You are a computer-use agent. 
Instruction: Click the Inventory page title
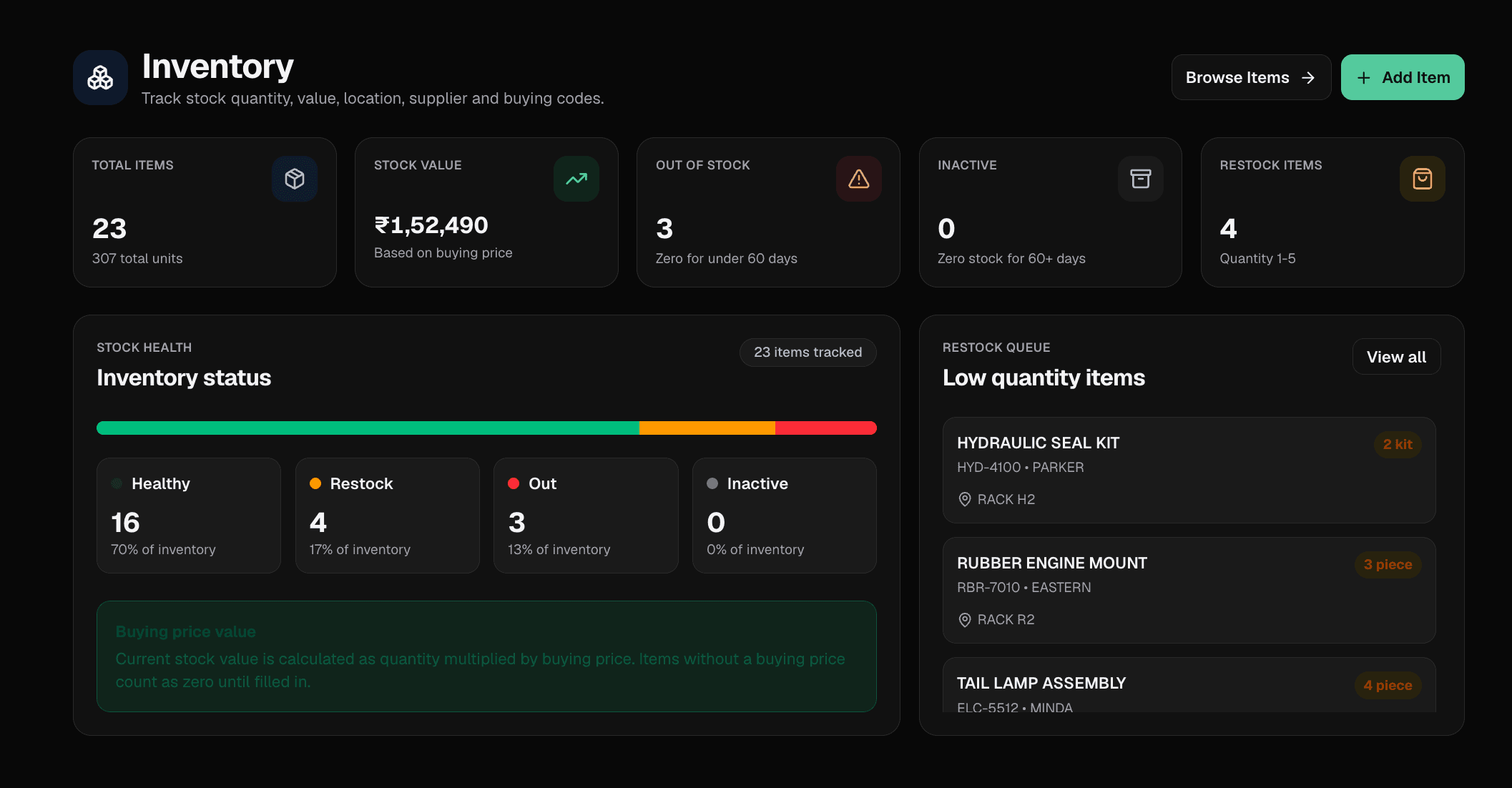217,67
